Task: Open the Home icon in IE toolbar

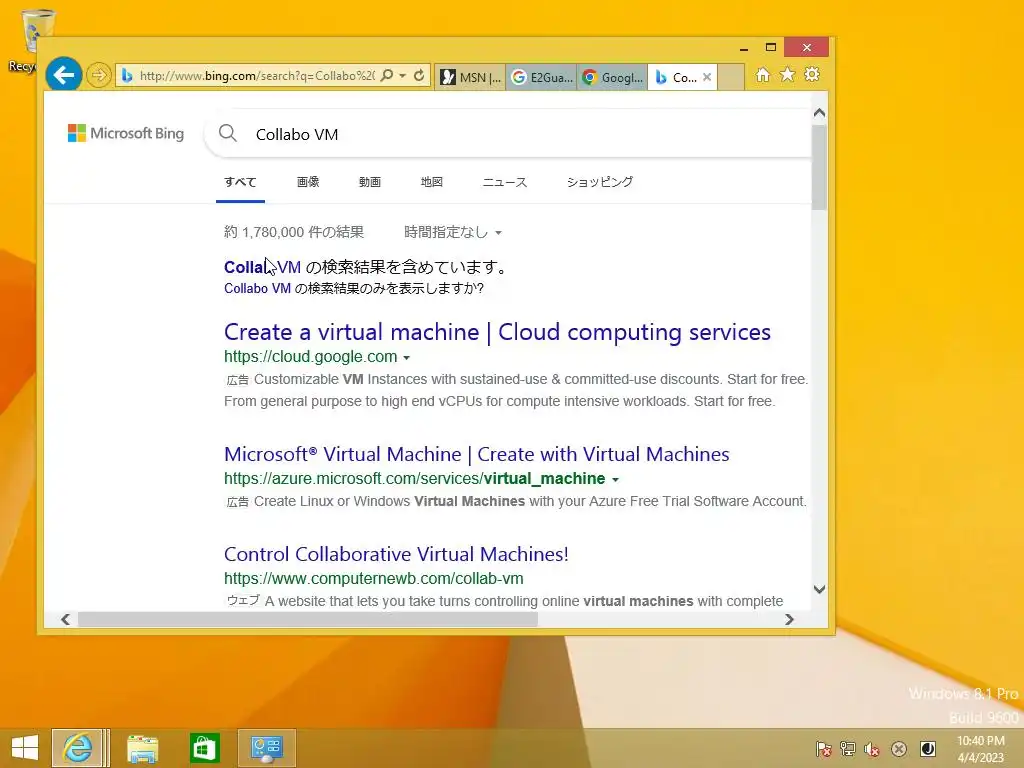Action: 763,74
